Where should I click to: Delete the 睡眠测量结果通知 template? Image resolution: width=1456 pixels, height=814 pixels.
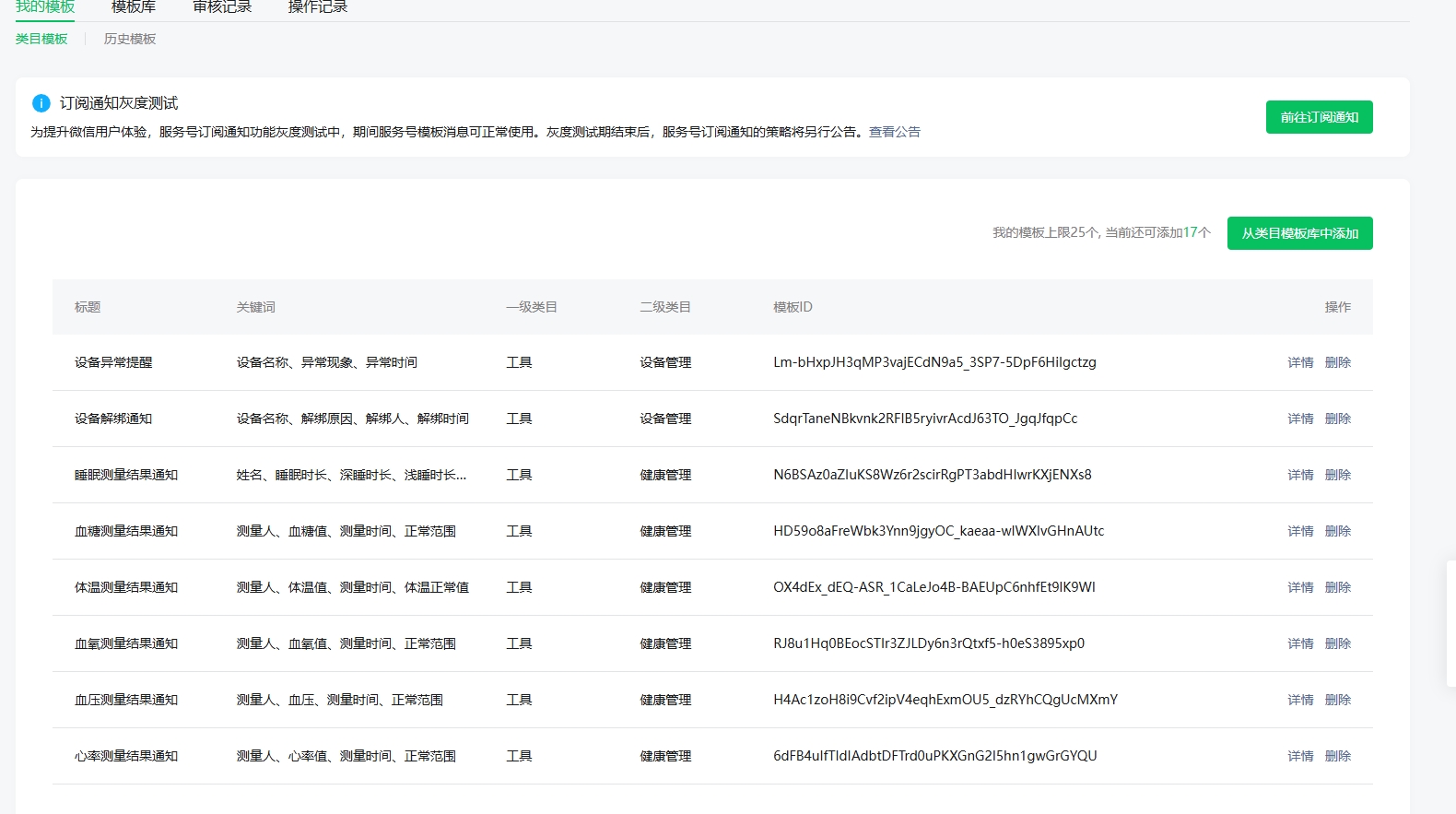click(1337, 475)
